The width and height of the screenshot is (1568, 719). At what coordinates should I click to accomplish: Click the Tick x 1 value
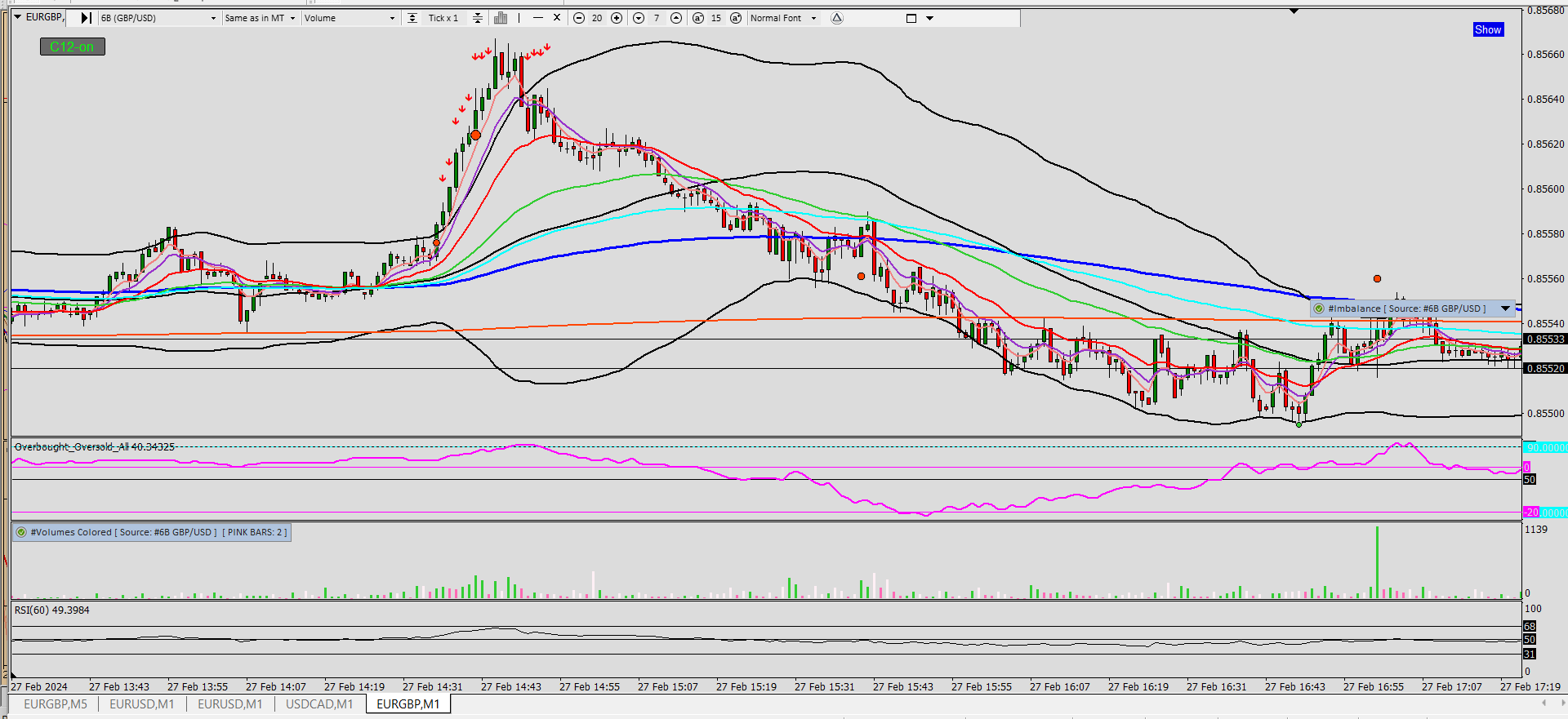point(443,18)
